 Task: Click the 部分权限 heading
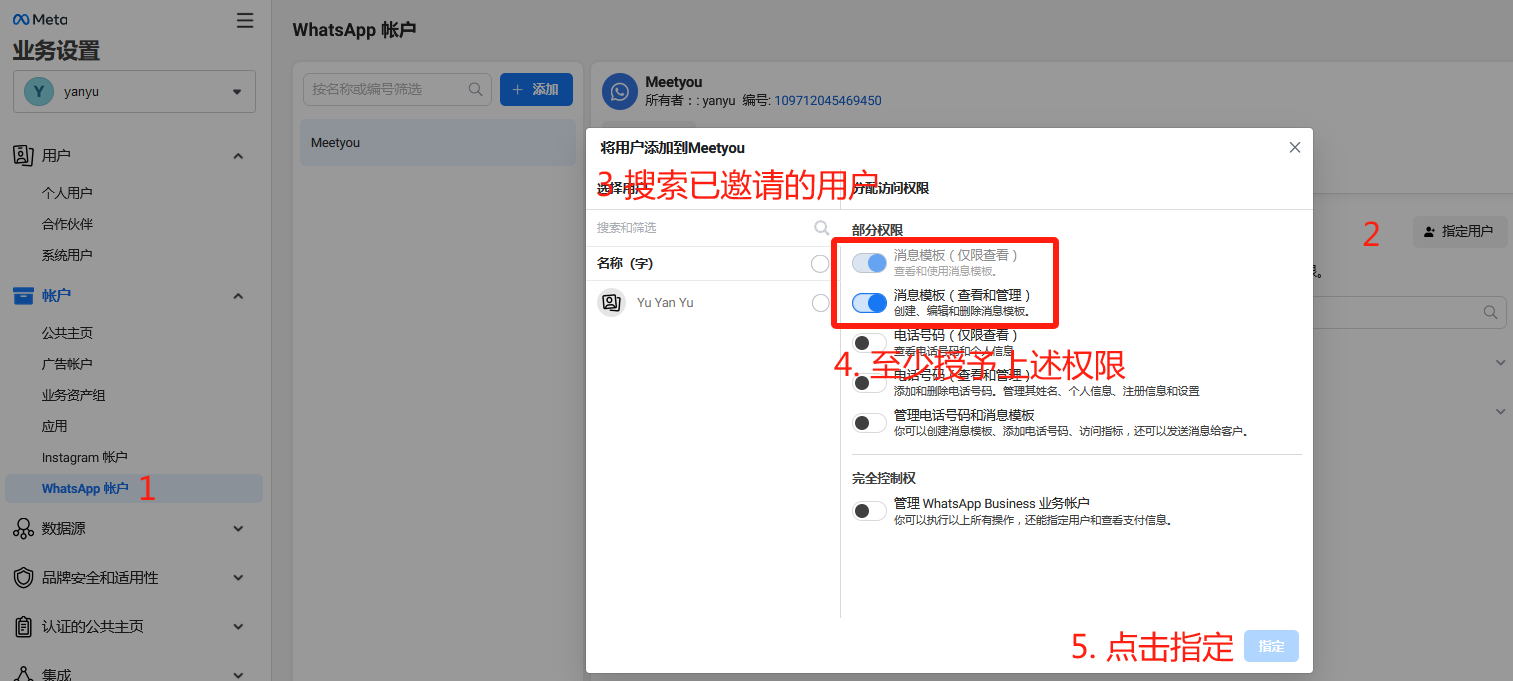877,230
